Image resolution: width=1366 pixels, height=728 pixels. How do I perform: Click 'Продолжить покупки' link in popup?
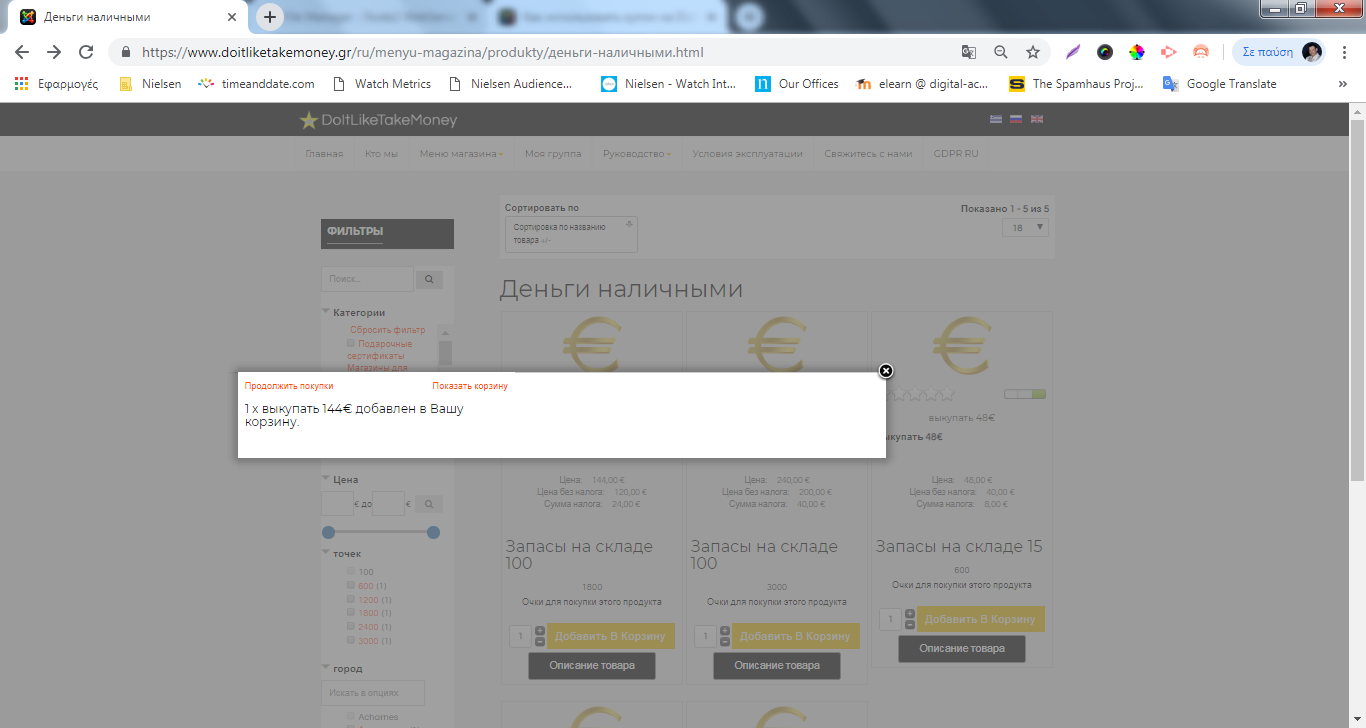[289, 386]
